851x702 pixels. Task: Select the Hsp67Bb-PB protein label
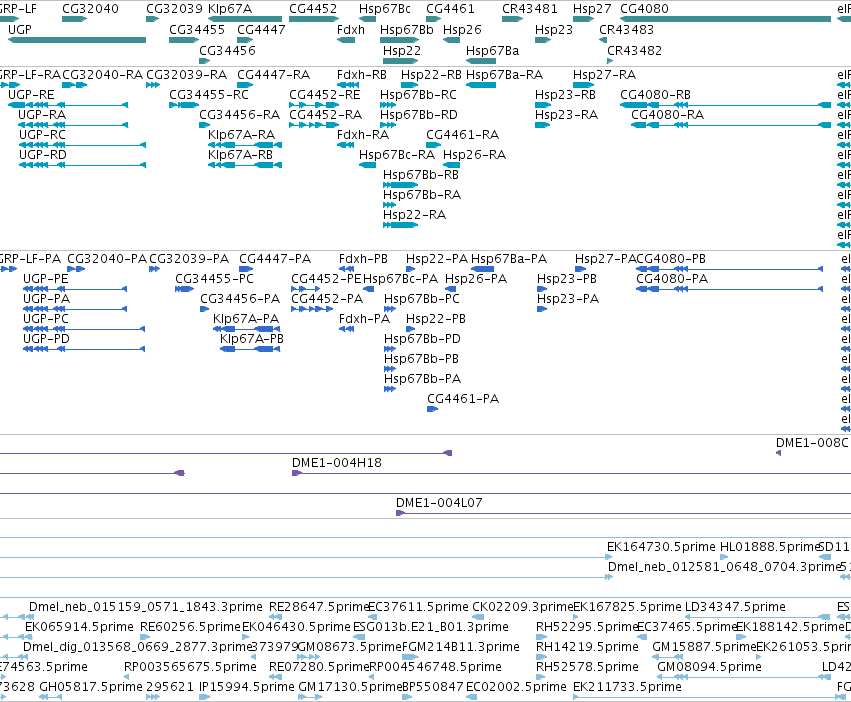point(421,359)
